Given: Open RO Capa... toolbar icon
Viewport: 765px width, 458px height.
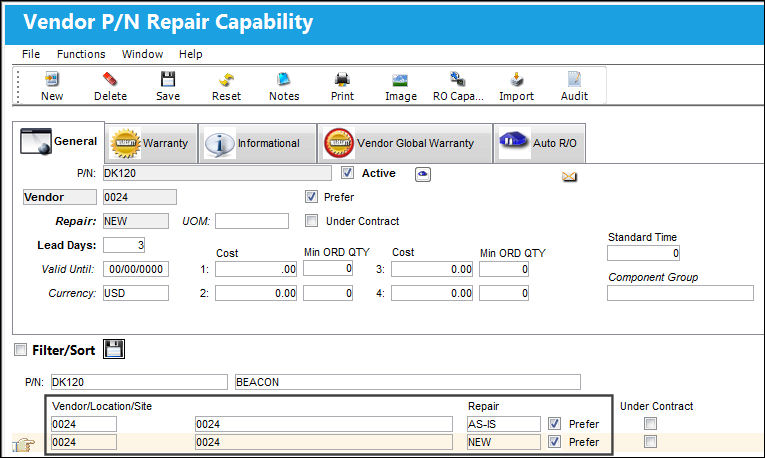Looking at the screenshot, I should click(458, 79).
